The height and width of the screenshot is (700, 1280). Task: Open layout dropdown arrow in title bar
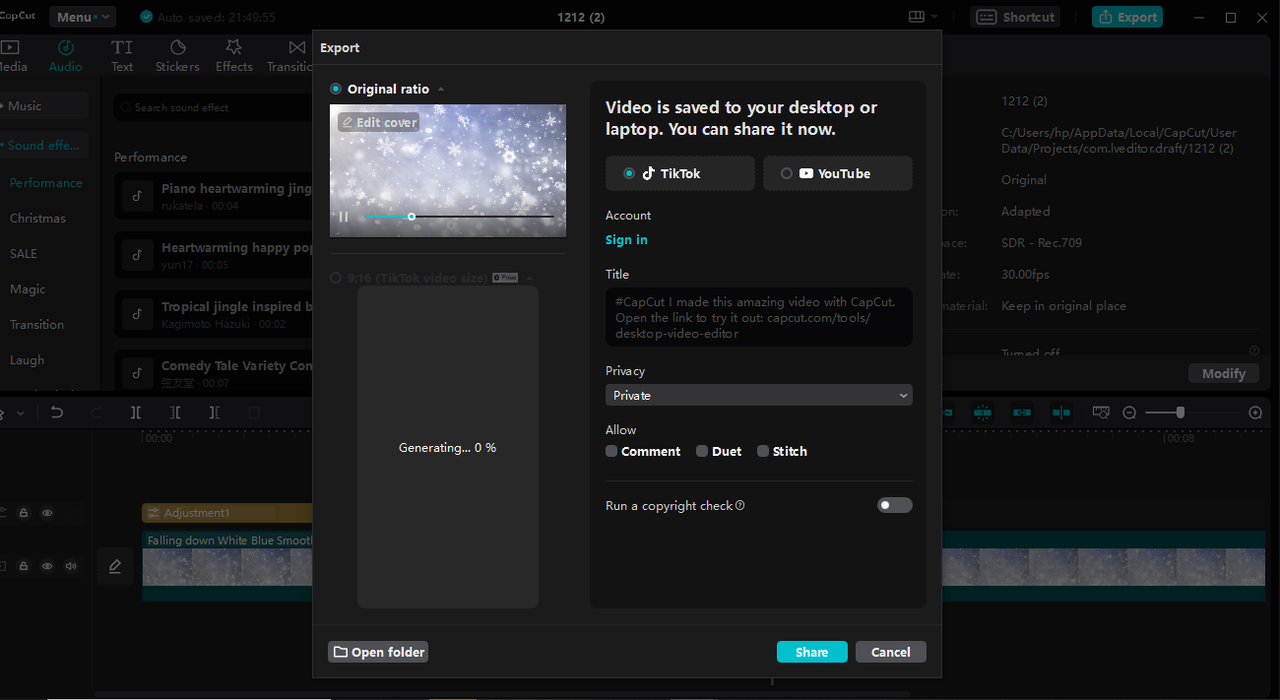[934, 17]
